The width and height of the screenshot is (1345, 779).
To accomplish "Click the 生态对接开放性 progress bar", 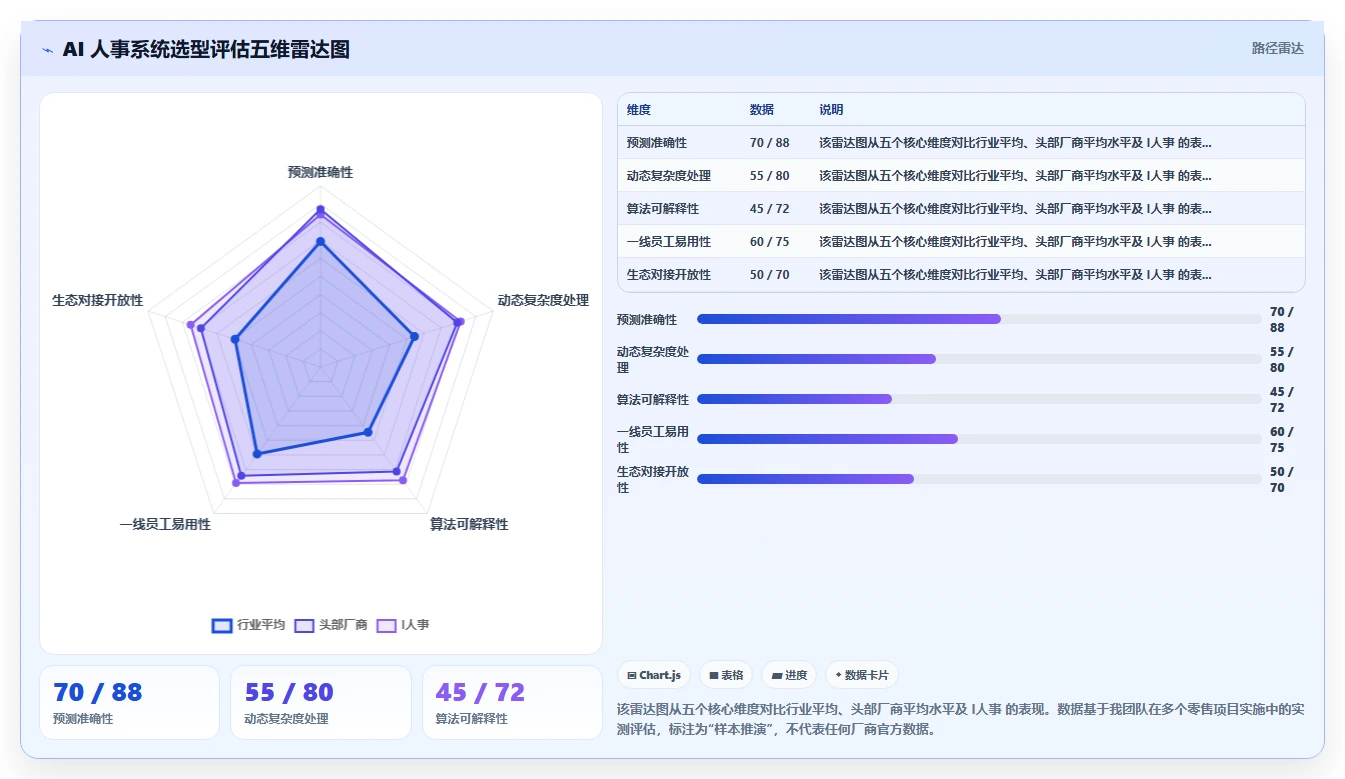I will pos(979,479).
